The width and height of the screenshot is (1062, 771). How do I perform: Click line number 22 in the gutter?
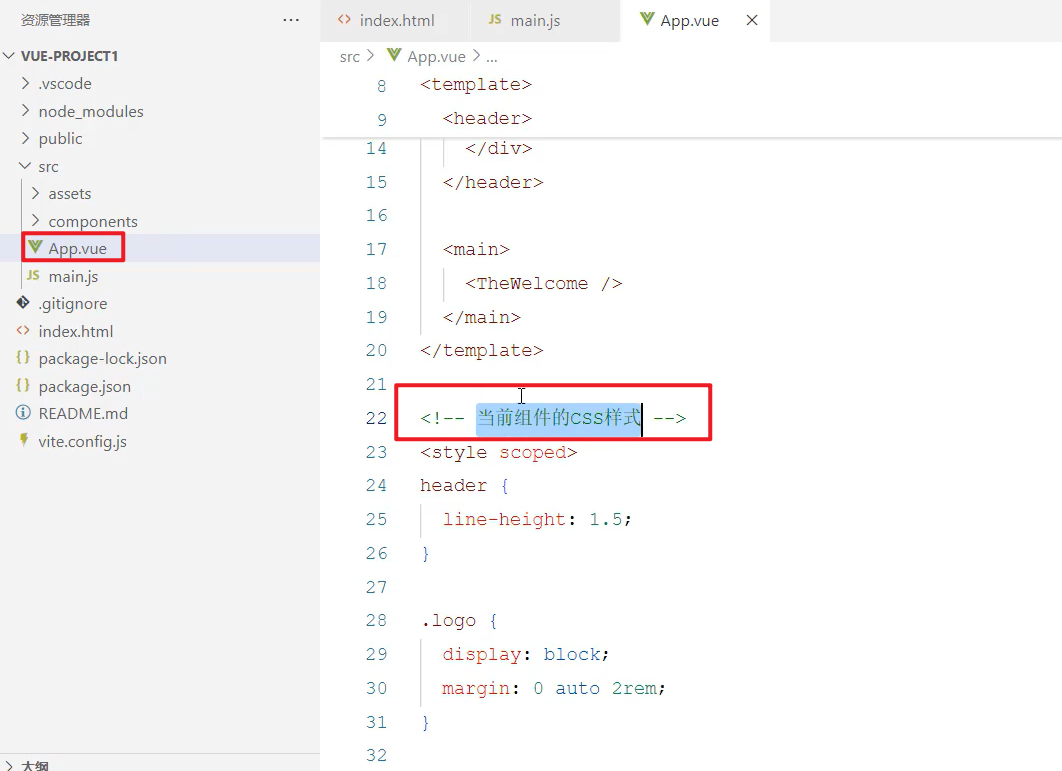click(x=377, y=418)
